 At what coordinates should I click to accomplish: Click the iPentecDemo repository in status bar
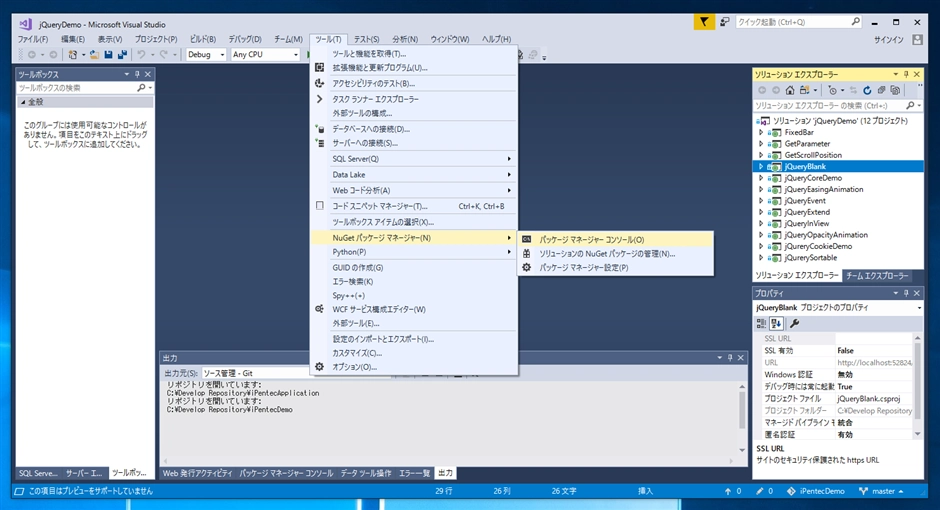pyautogui.click(x=815, y=491)
